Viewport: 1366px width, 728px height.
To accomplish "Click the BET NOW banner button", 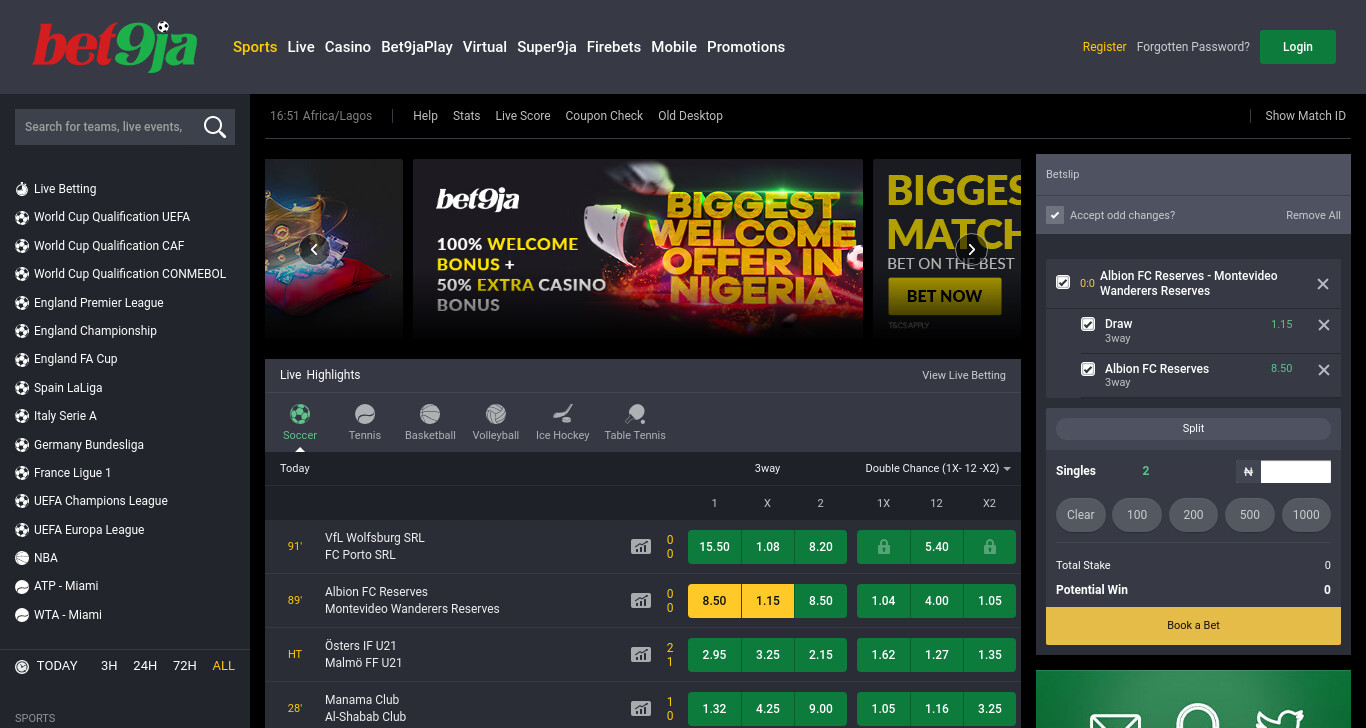I will (944, 296).
